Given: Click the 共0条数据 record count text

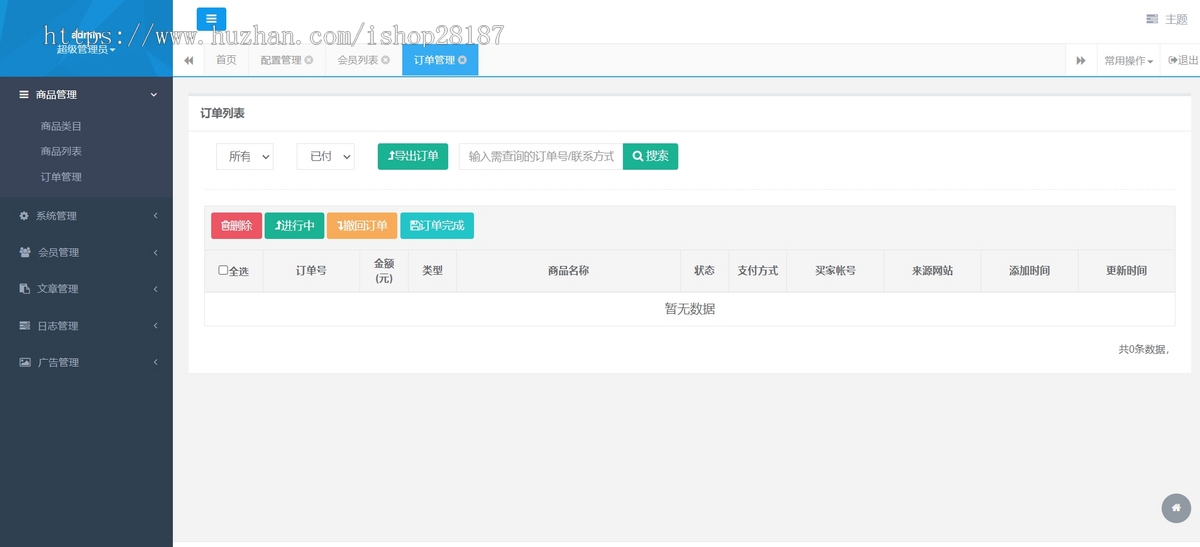Looking at the screenshot, I should (1143, 349).
